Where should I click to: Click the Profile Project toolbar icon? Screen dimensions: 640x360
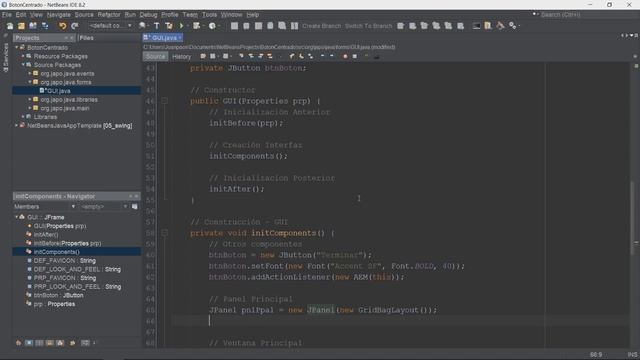pos(212,26)
